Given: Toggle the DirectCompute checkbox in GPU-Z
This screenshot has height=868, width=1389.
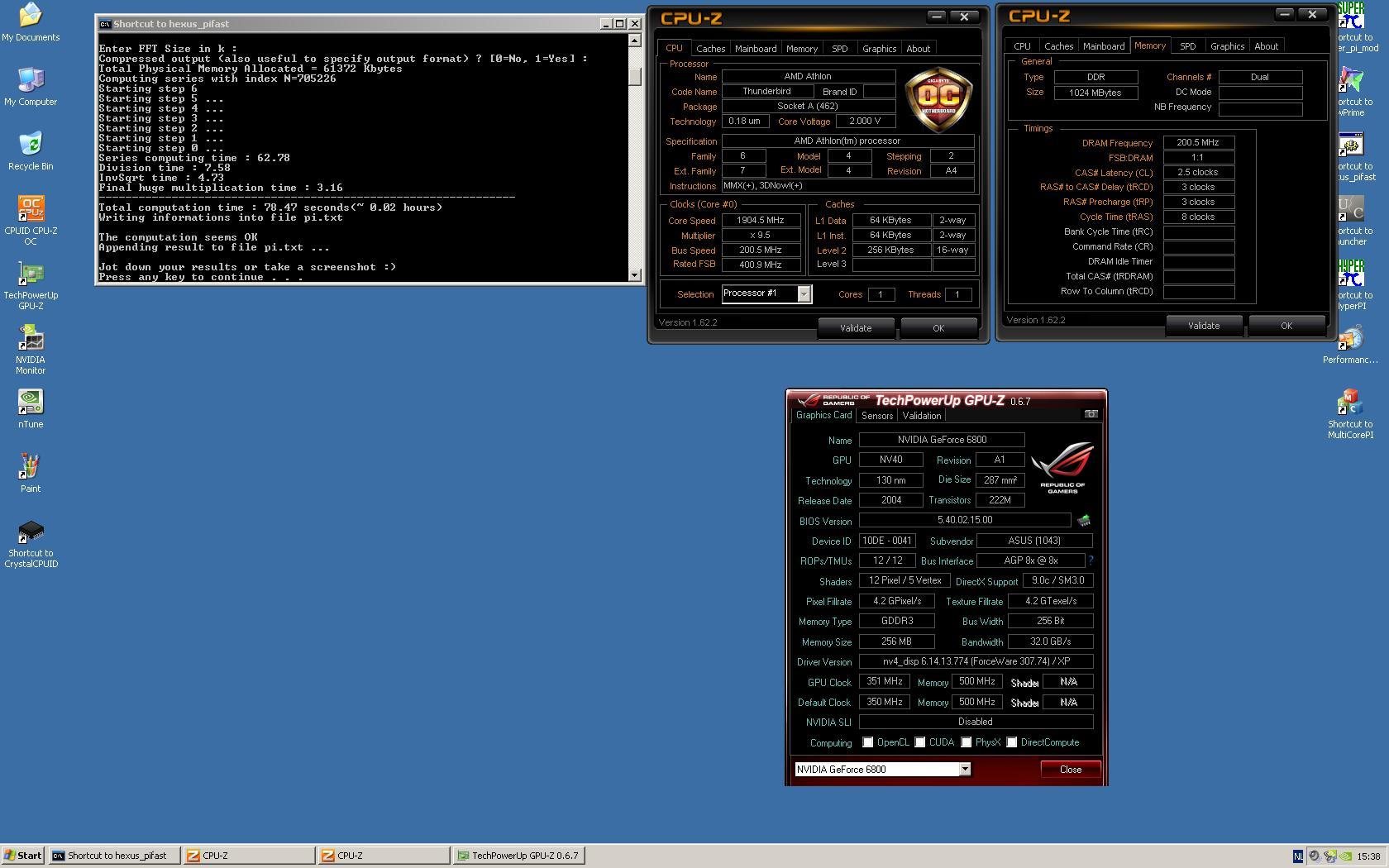Looking at the screenshot, I should 1011,742.
